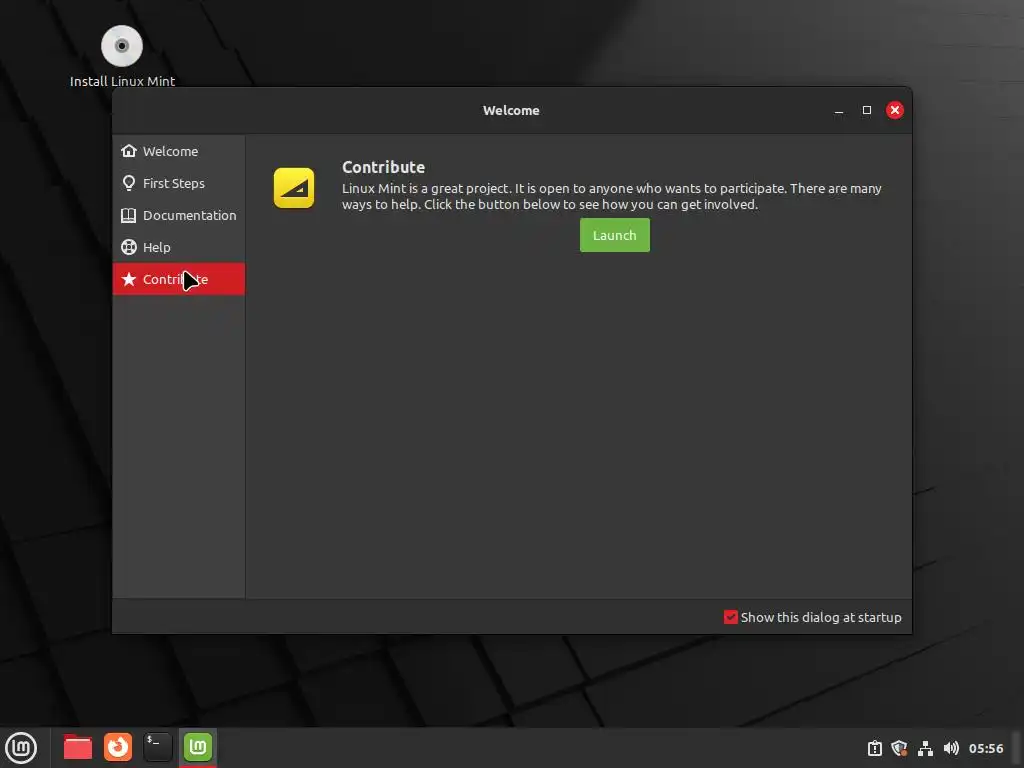The image size is (1024, 768).
Task: Select the highlighted Contribute sidebar entry
Action: [x=179, y=279]
